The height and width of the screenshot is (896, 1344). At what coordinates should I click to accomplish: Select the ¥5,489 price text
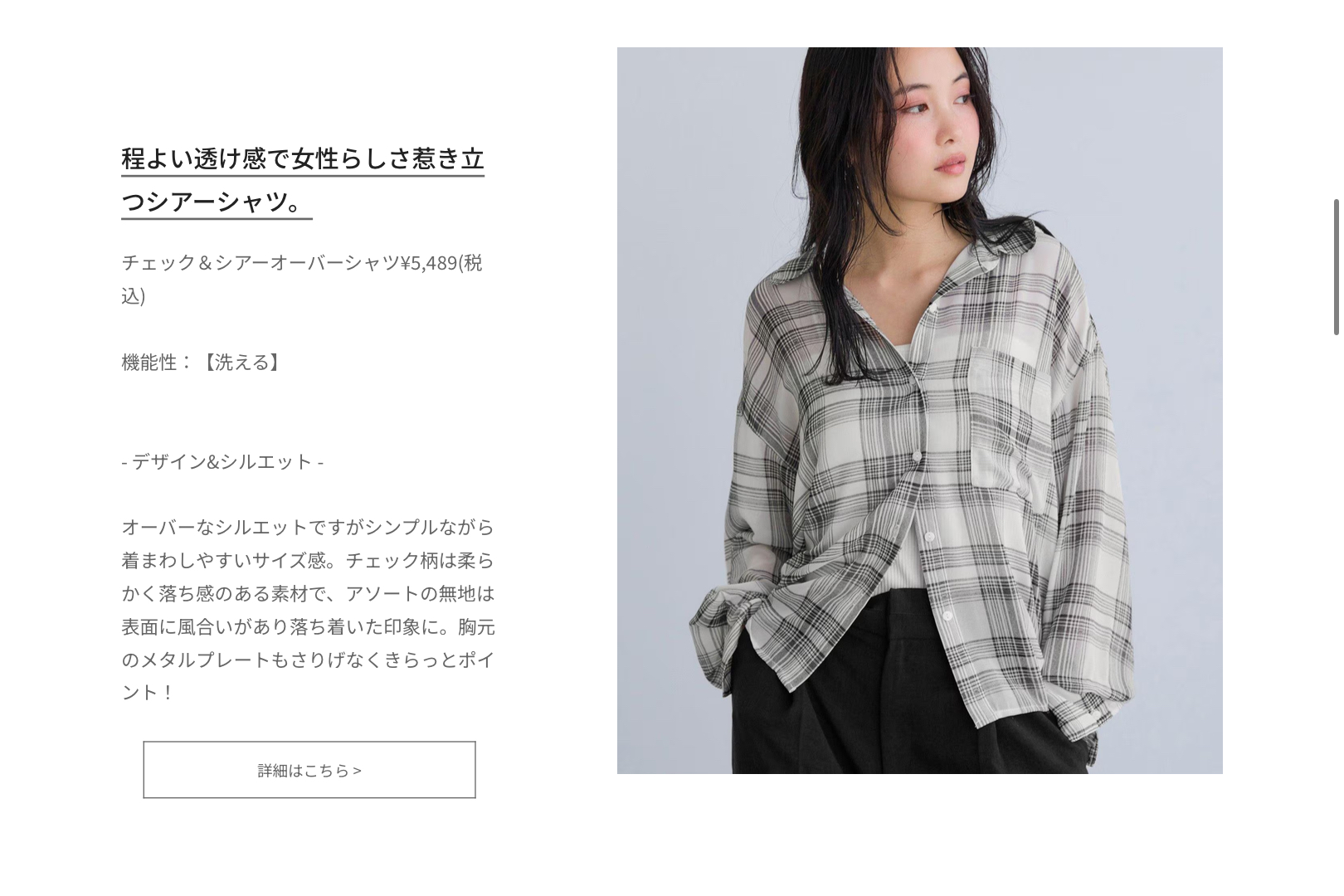(429, 262)
